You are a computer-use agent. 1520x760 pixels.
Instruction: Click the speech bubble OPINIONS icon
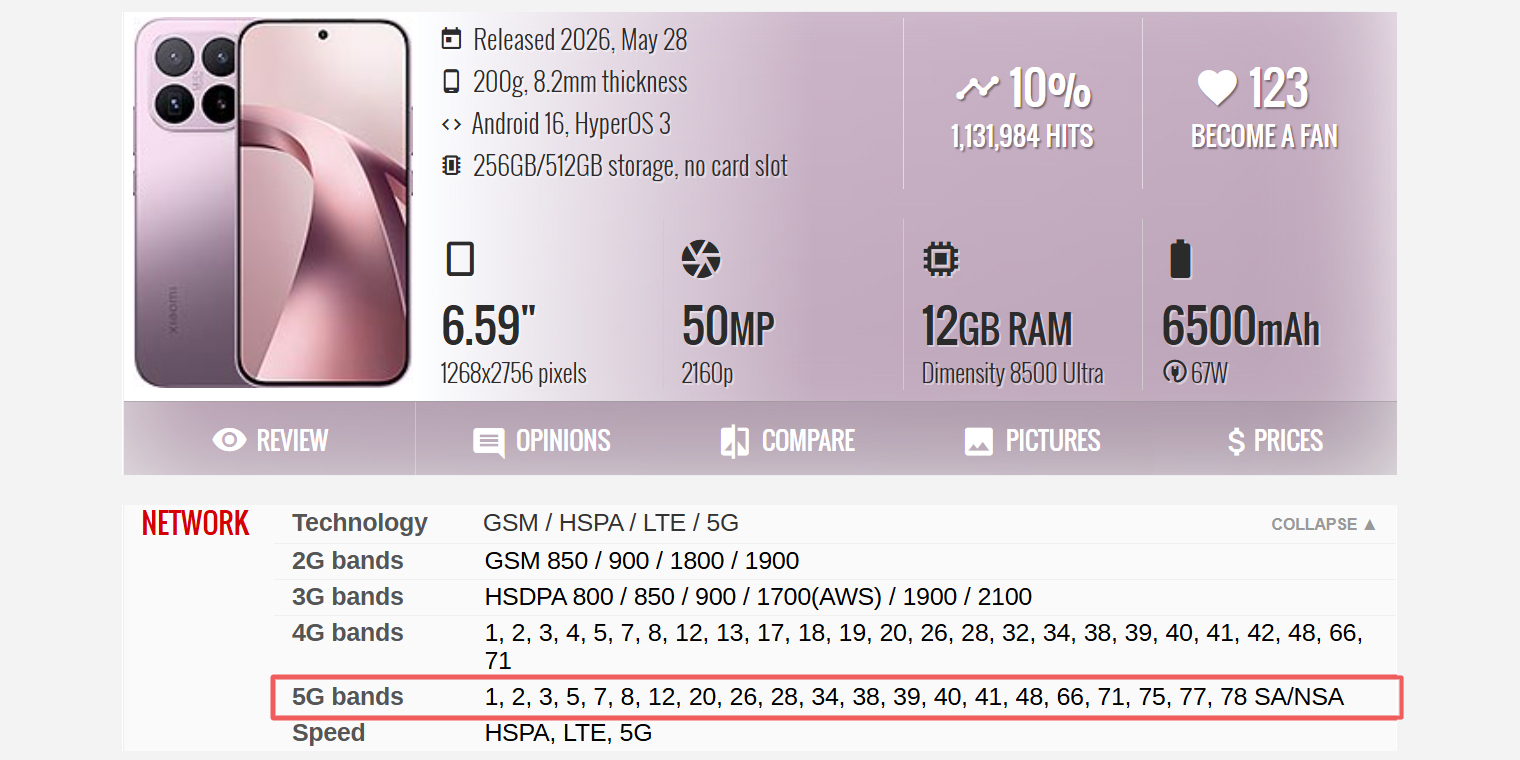pos(489,442)
